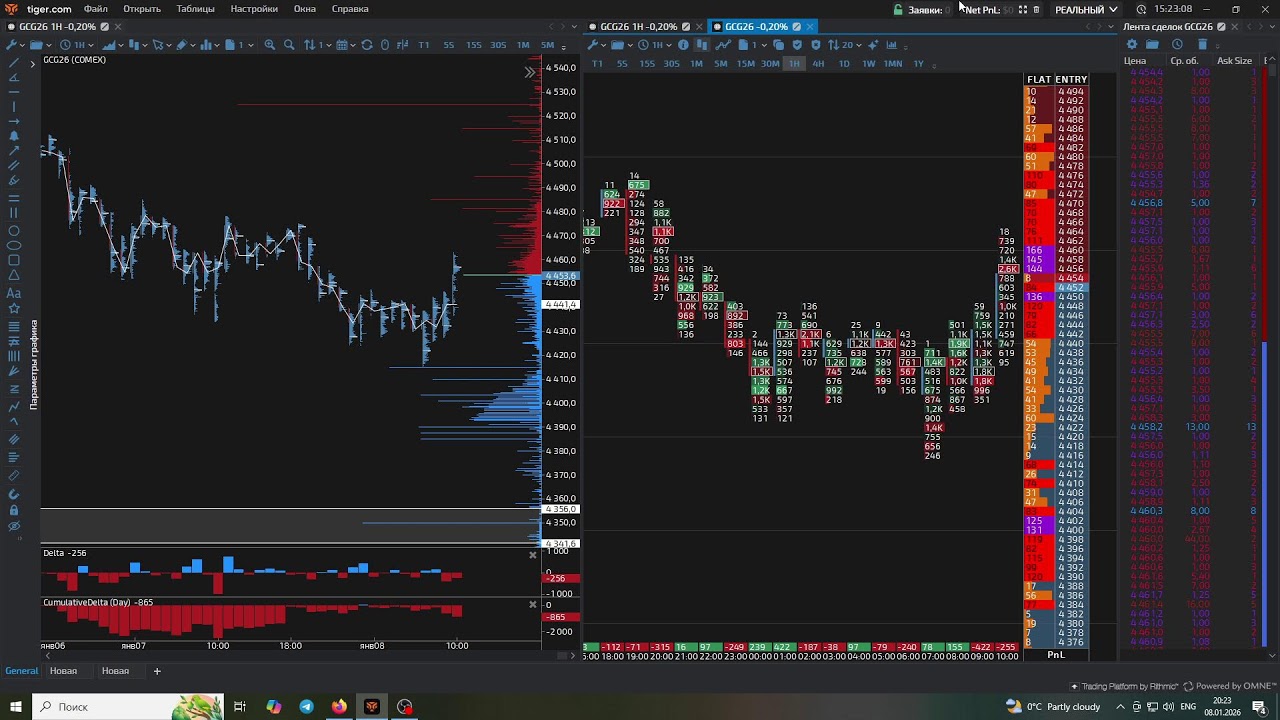The height and width of the screenshot is (720, 1280).
Task: Click the Цена column header
Action: pos(1135,61)
